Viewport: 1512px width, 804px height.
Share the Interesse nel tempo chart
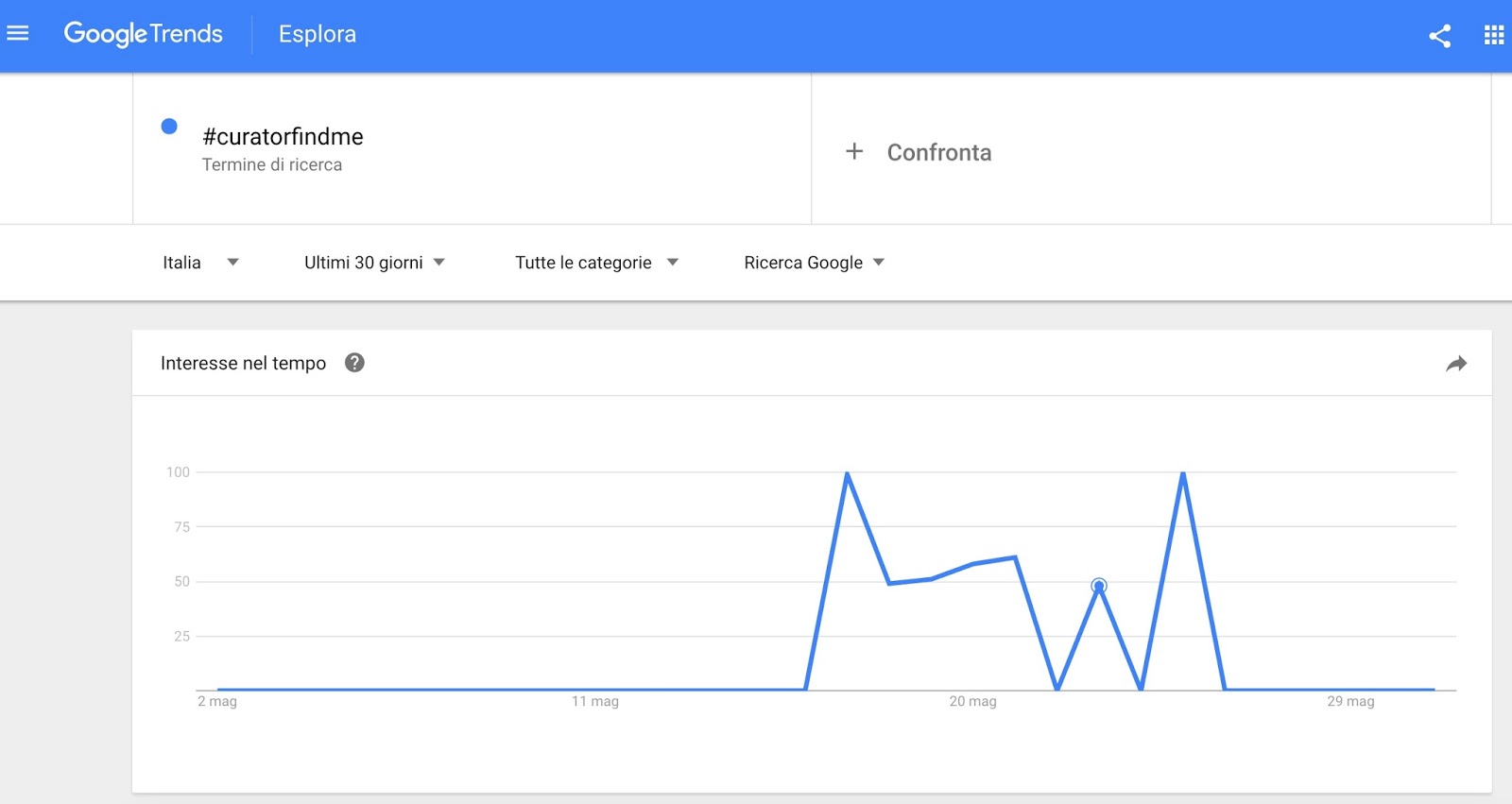tap(1456, 364)
